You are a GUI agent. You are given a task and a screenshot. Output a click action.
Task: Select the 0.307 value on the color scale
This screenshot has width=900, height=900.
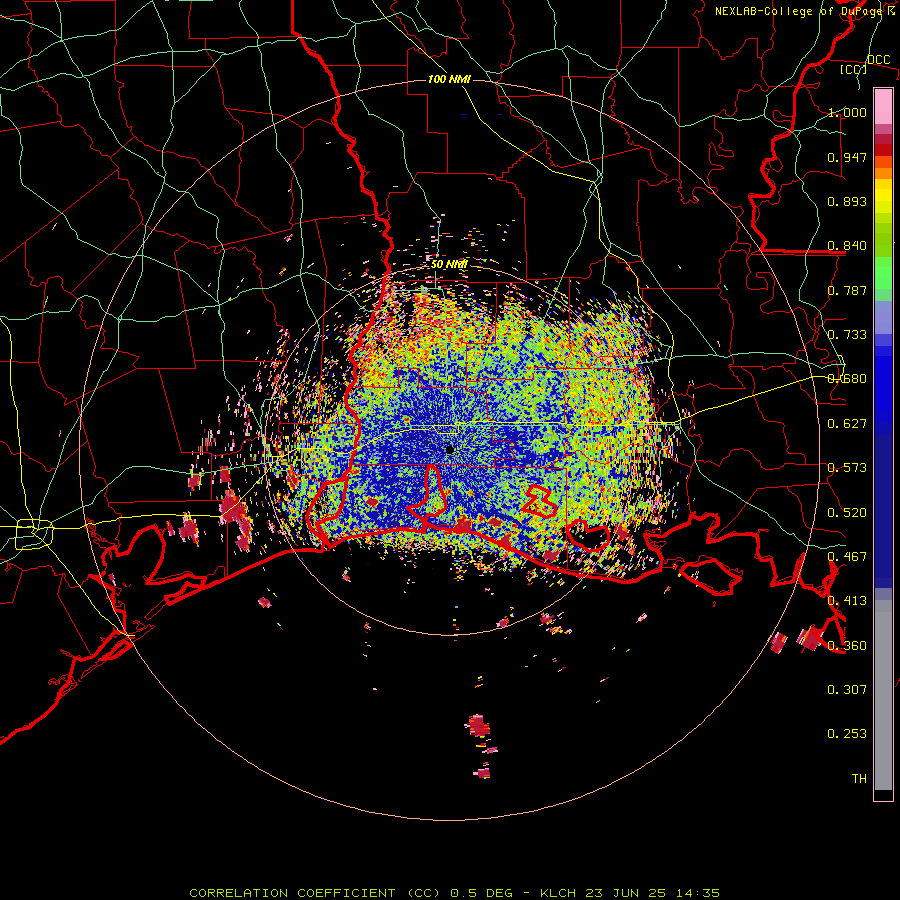click(x=847, y=690)
